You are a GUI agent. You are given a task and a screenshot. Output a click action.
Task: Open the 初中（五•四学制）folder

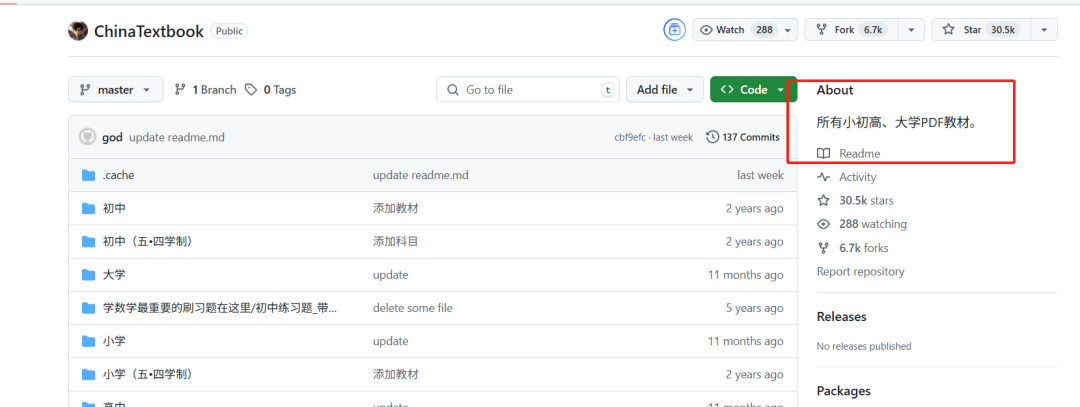pos(147,241)
